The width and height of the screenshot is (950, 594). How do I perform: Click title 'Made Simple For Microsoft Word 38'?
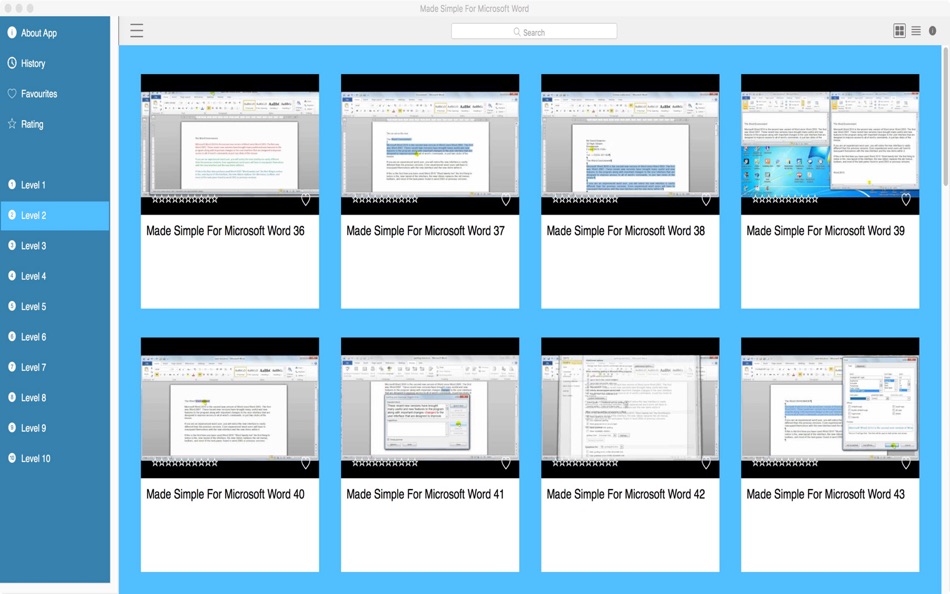click(x=626, y=231)
